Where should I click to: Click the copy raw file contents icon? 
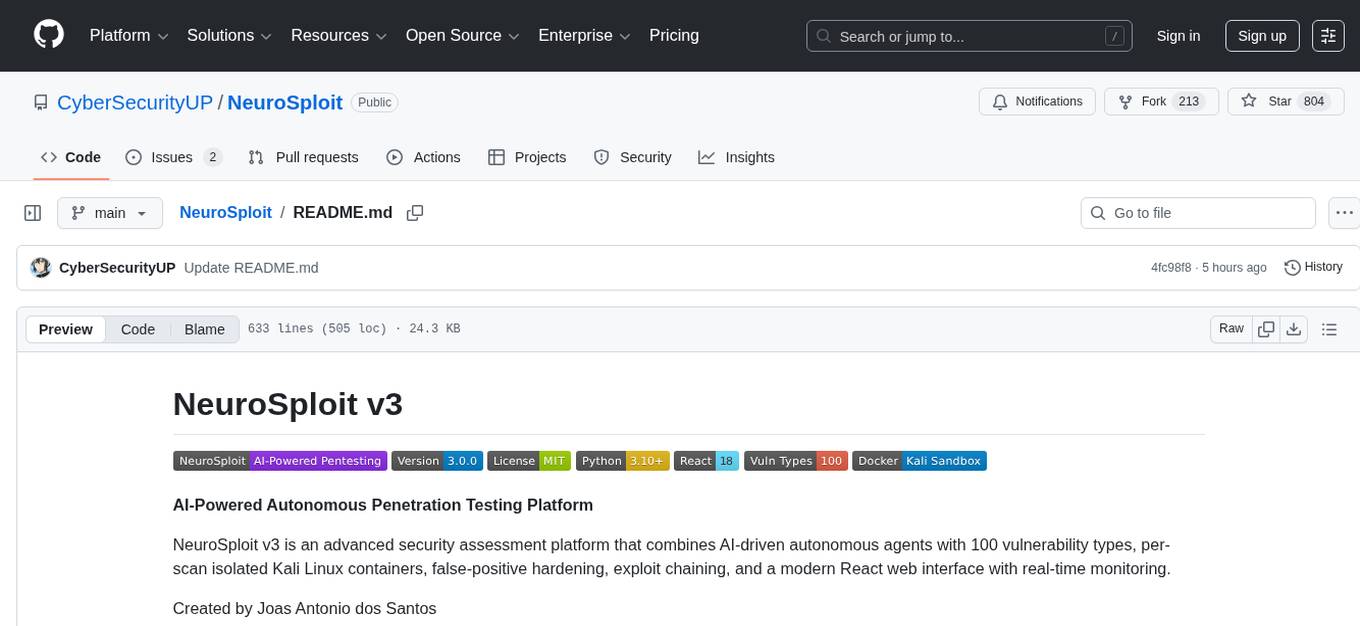(x=1266, y=328)
